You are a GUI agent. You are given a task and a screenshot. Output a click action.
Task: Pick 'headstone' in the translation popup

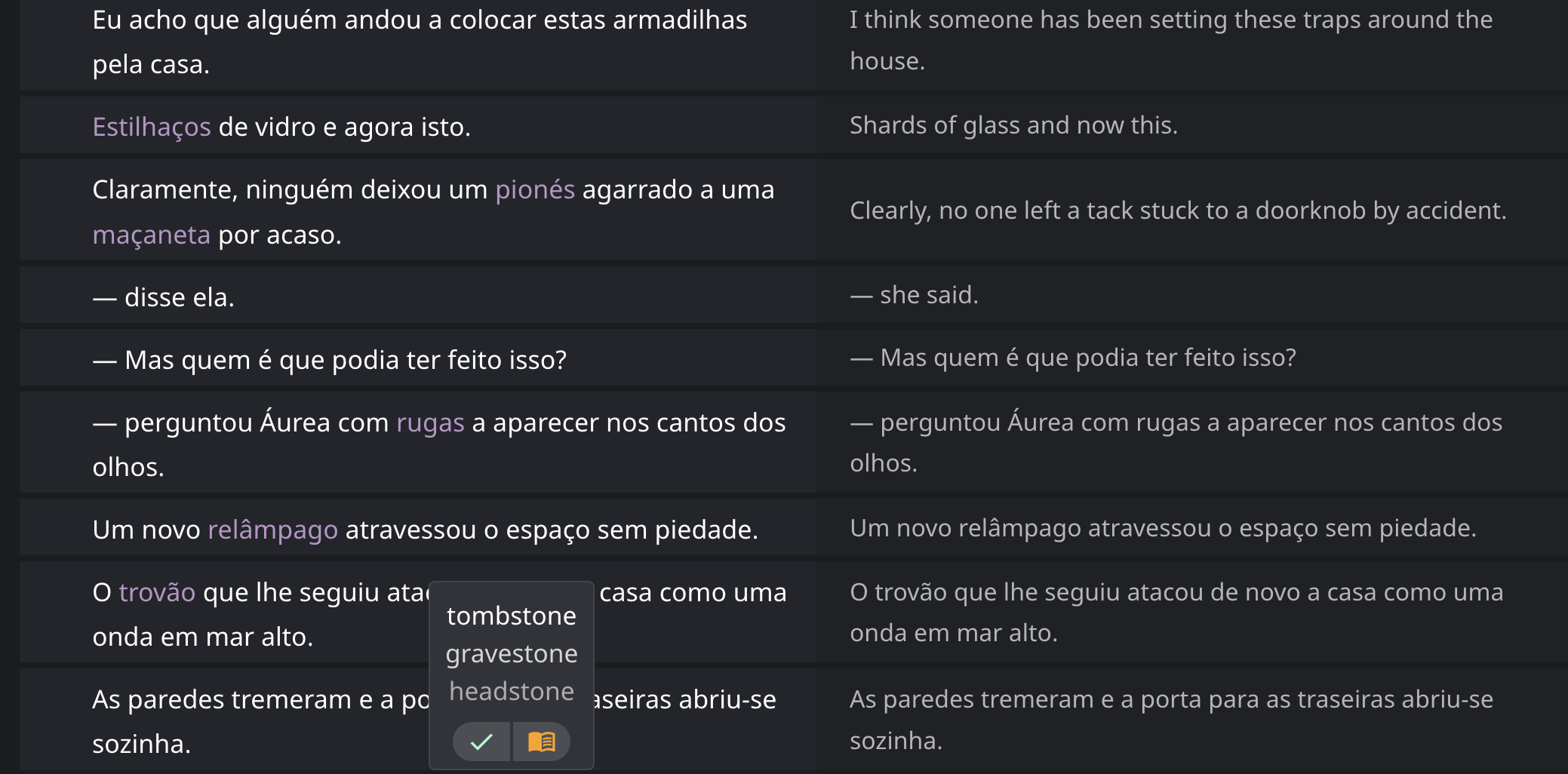point(511,691)
